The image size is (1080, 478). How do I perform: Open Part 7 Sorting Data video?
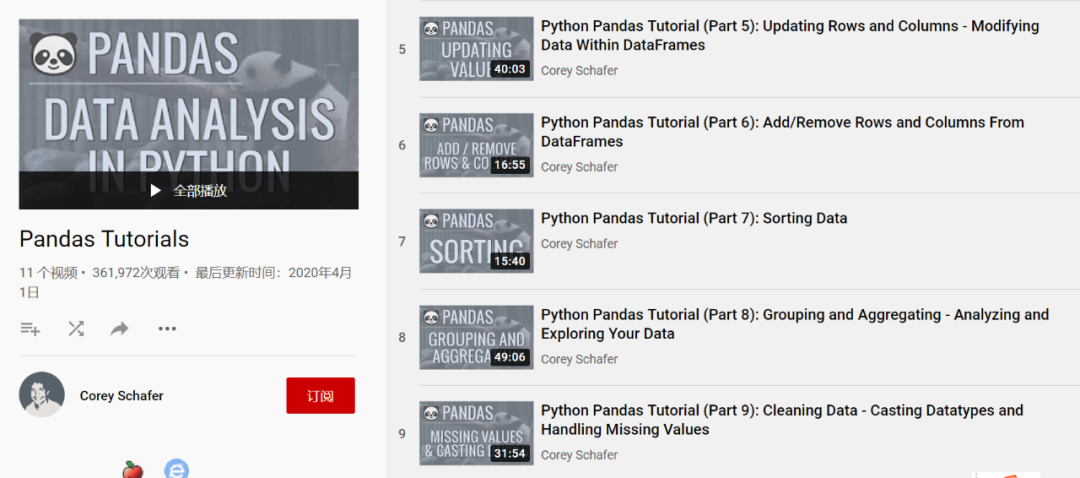click(x=694, y=218)
